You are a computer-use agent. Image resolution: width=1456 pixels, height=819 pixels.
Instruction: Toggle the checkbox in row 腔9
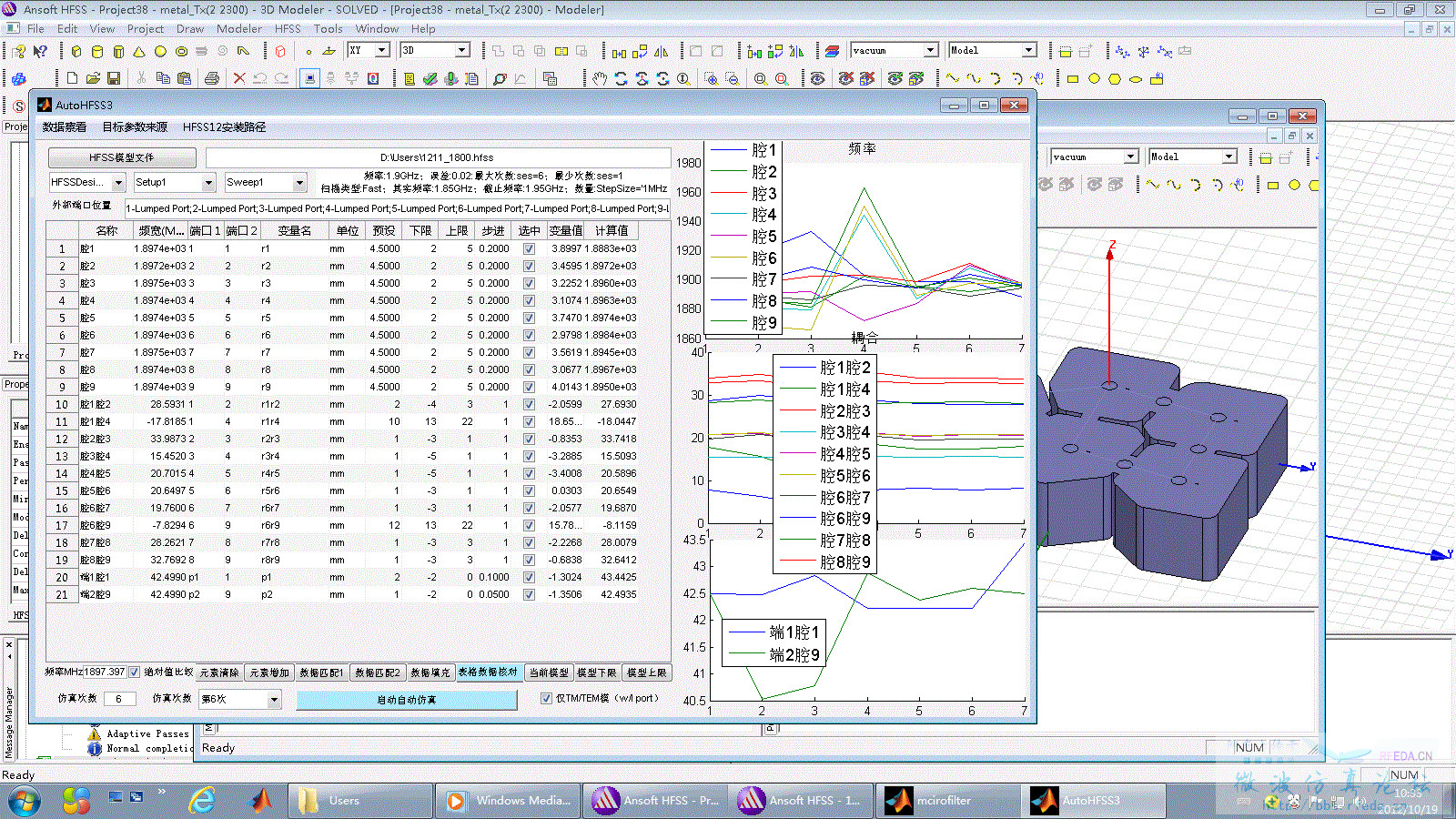(x=529, y=387)
